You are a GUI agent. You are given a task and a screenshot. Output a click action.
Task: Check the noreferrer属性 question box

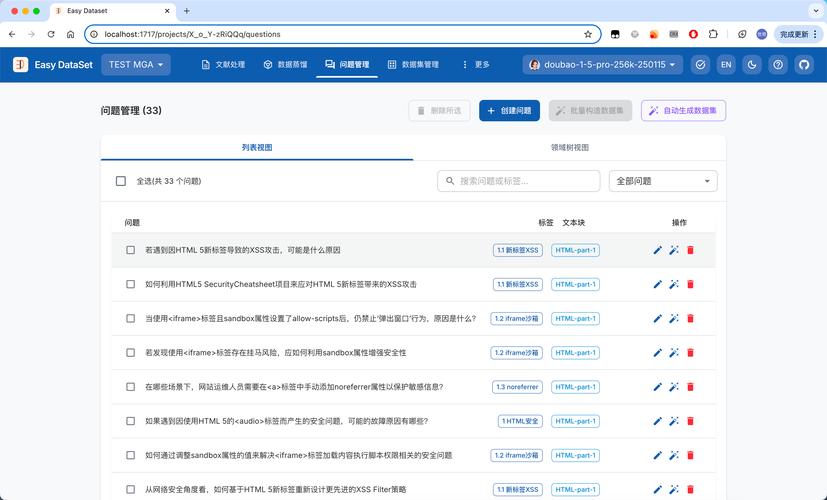coord(130,387)
